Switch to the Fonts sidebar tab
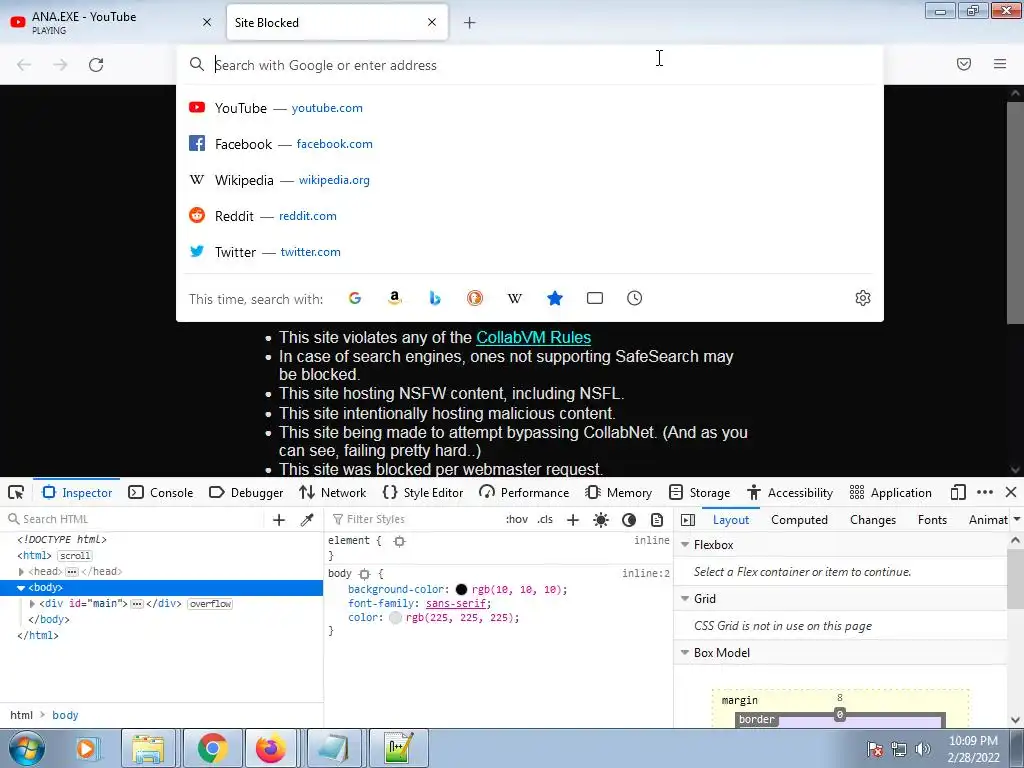The height and width of the screenshot is (768, 1024). (x=932, y=520)
